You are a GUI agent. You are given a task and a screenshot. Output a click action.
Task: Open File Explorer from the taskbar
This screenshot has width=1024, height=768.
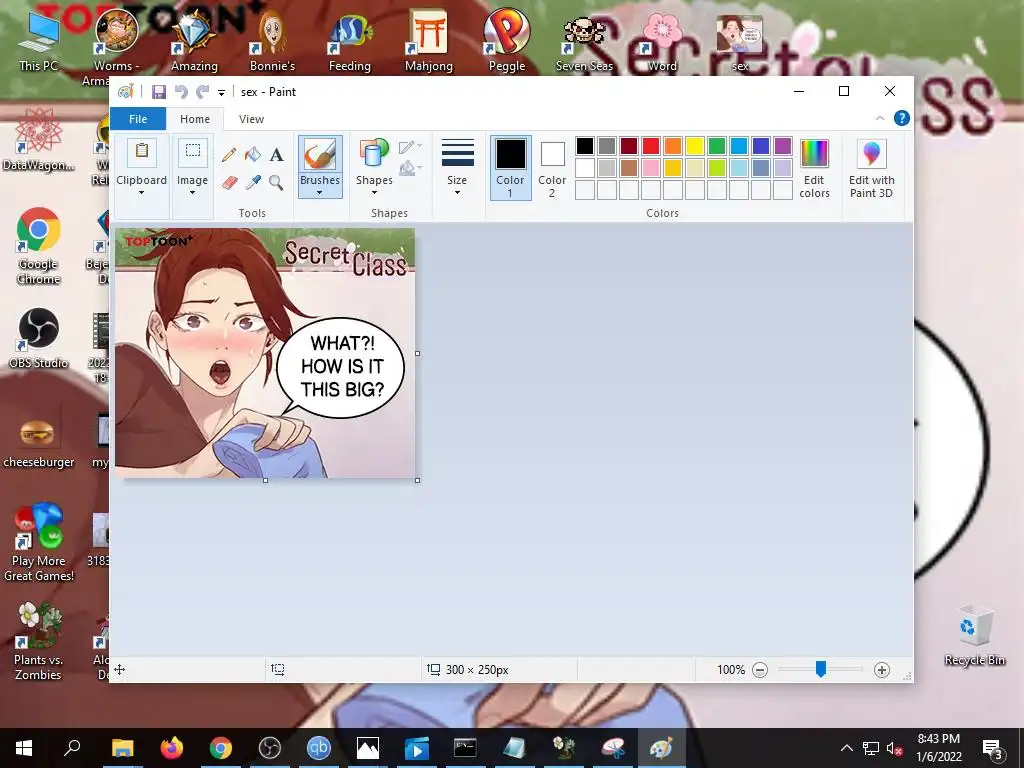pyautogui.click(x=122, y=748)
